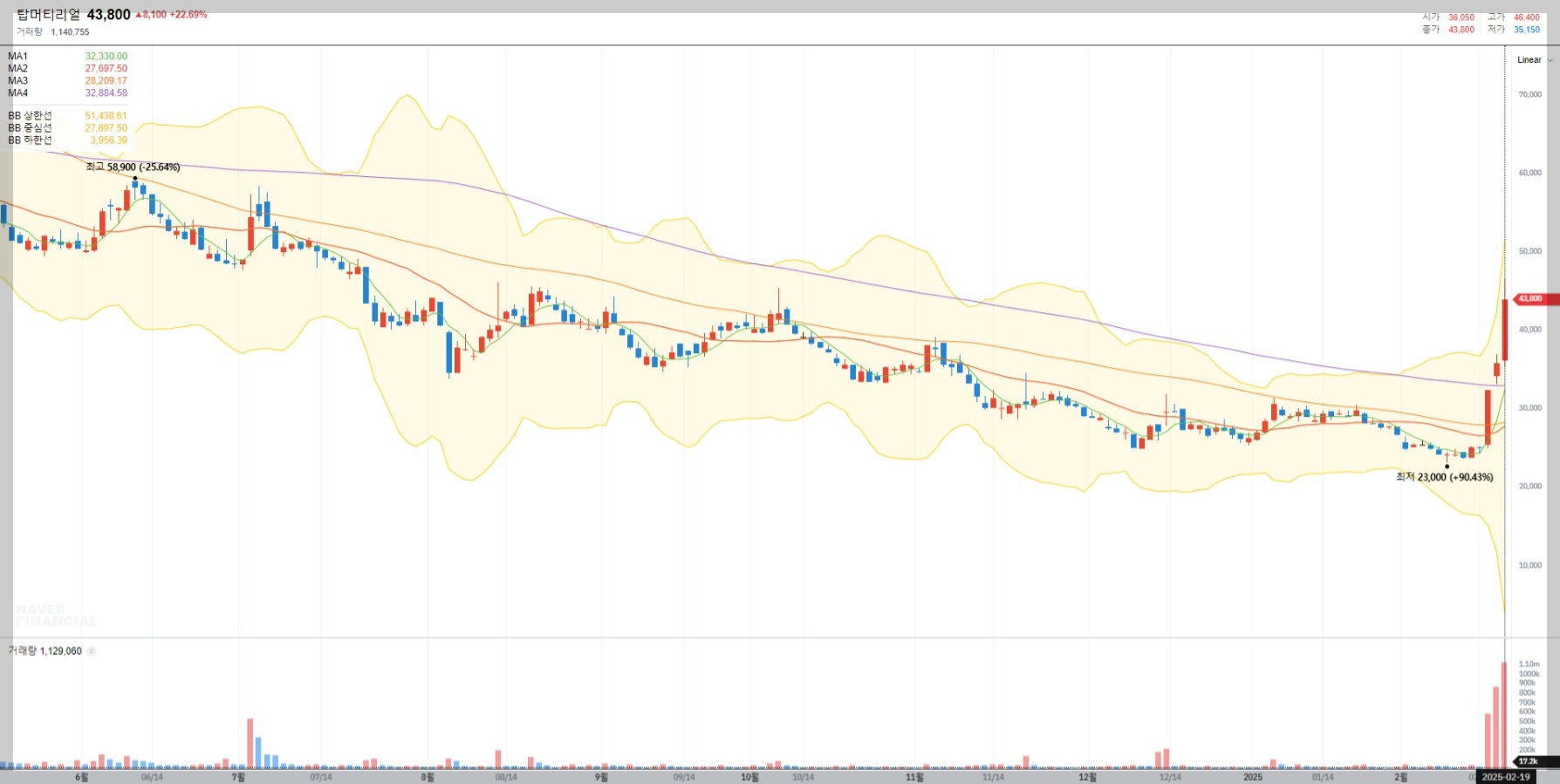Click the 2025 year axis label

point(1253,777)
